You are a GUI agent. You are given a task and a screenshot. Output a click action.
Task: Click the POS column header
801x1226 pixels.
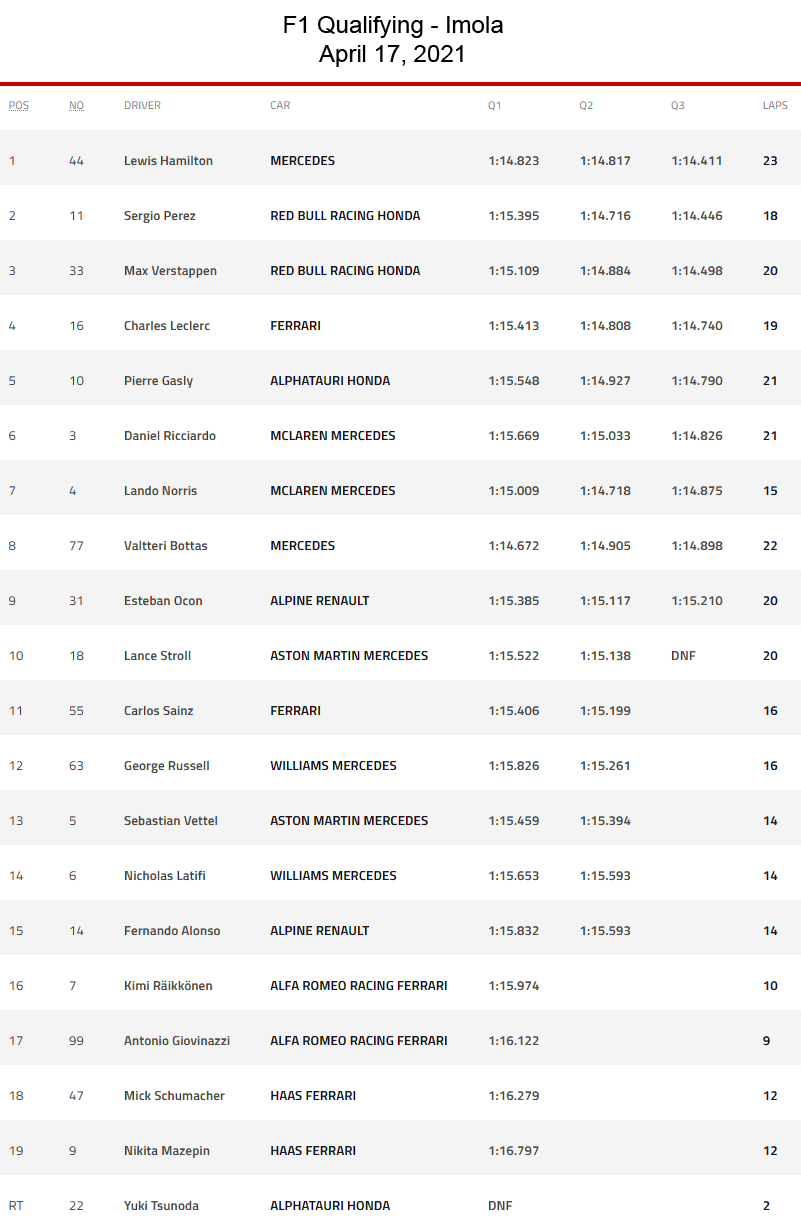(19, 105)
